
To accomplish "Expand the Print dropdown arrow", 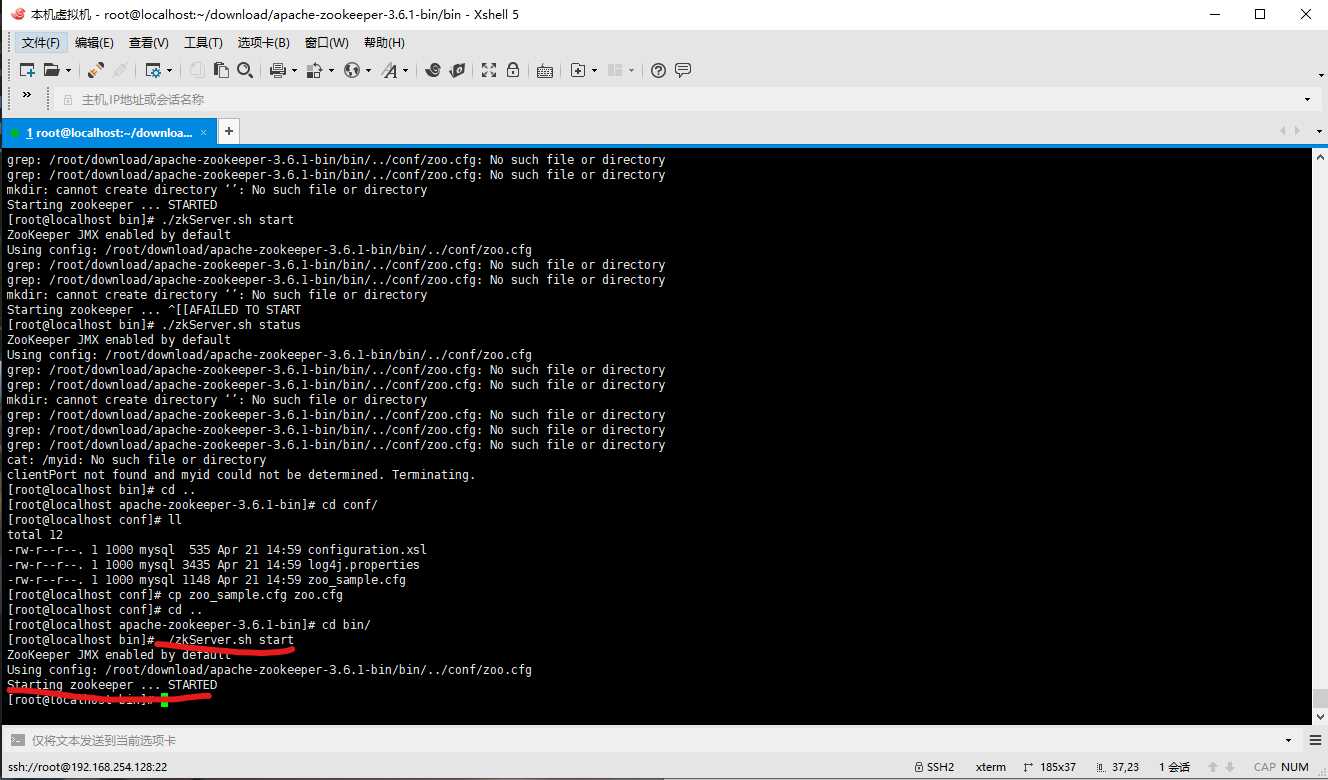I will tap(294, 70).
